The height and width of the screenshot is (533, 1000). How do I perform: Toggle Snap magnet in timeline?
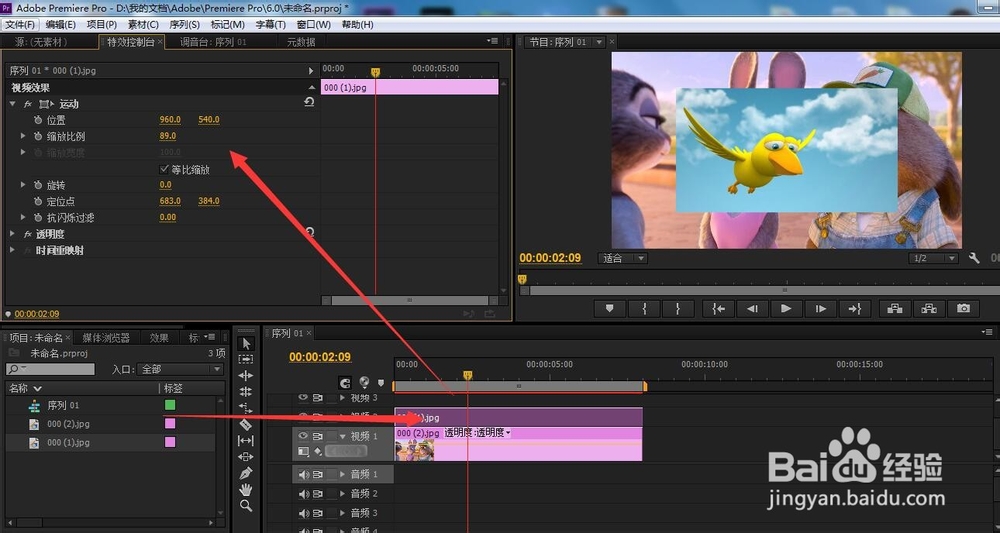click(x=345, y=383)
